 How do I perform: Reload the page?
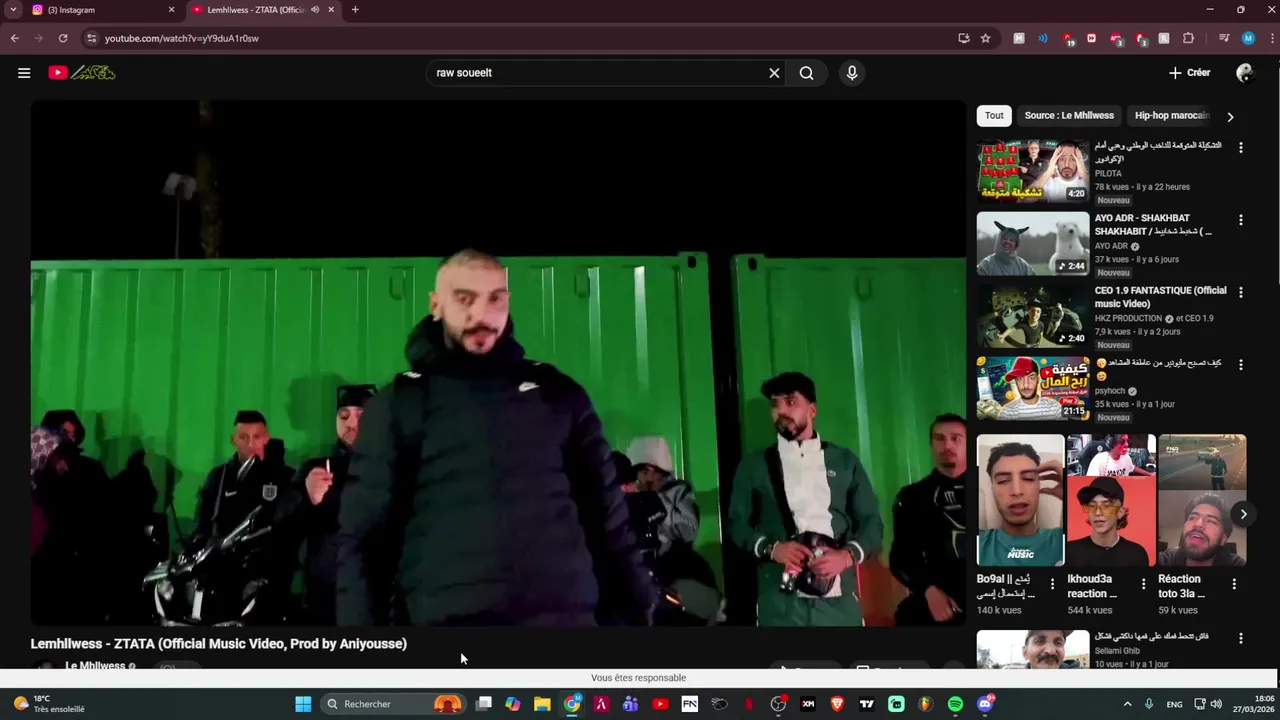[63, 38]
